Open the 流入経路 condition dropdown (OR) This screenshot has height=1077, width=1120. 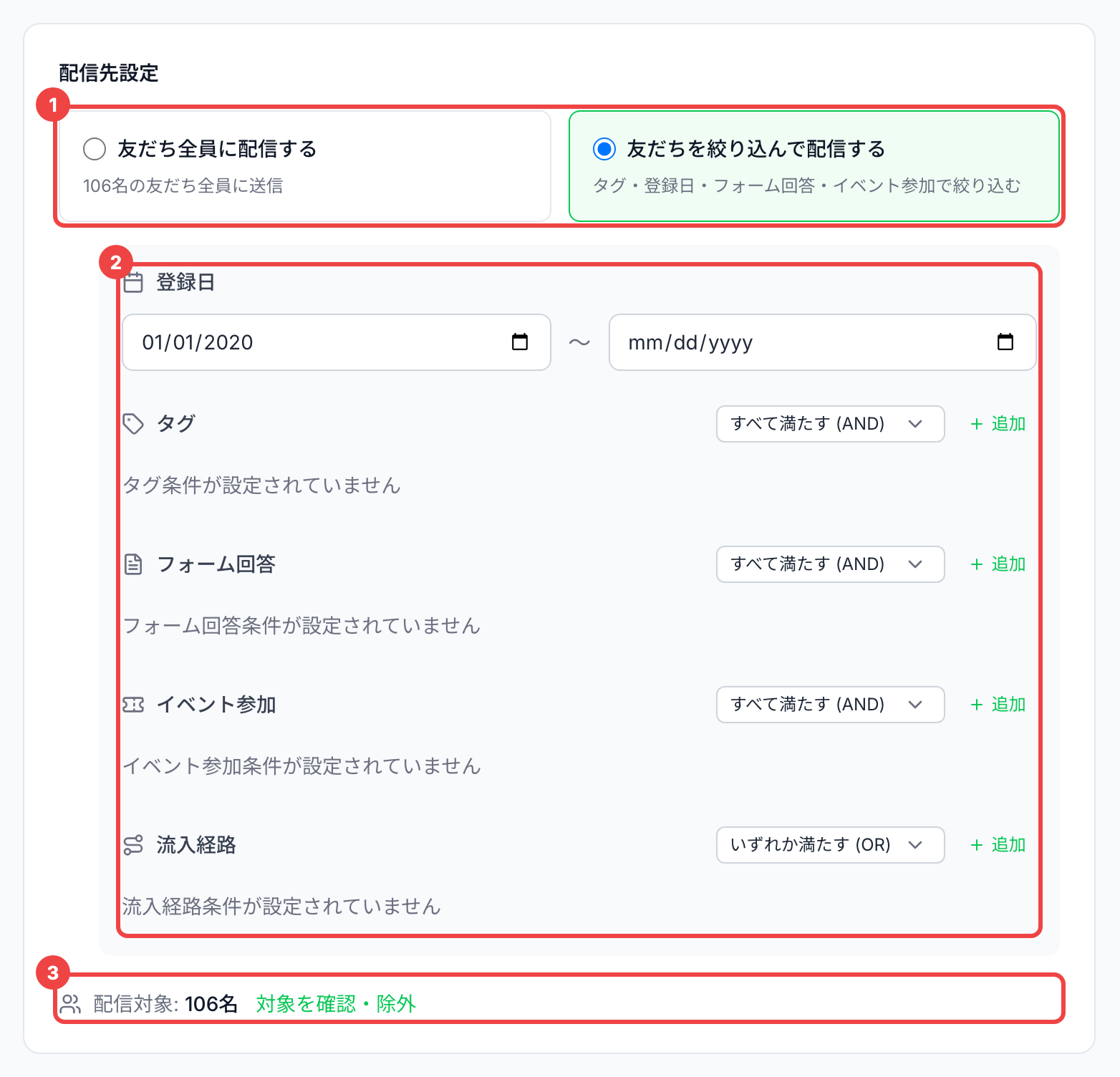(831, 845)
